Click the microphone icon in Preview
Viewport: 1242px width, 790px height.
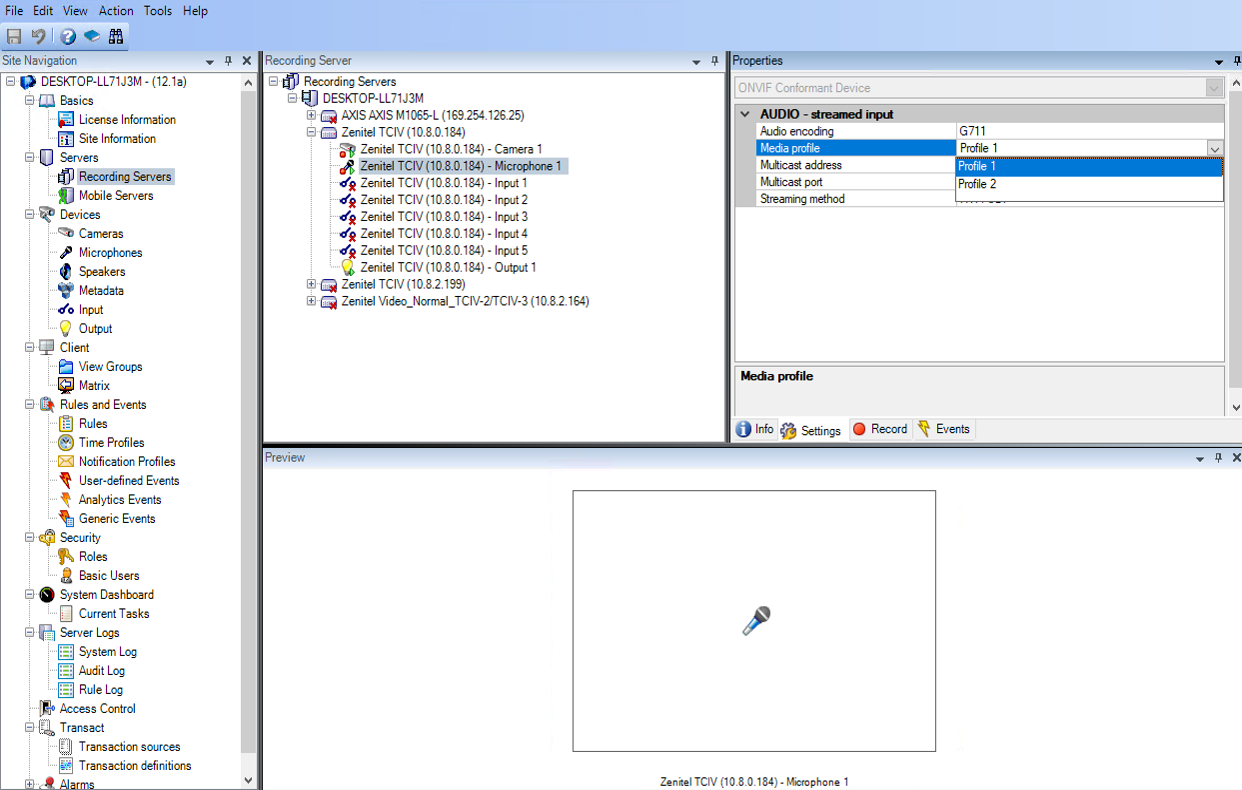[755, 621]
